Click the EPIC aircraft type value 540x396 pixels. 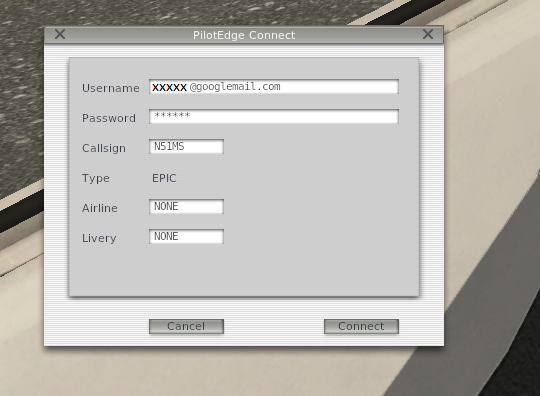tap(164, 178)
